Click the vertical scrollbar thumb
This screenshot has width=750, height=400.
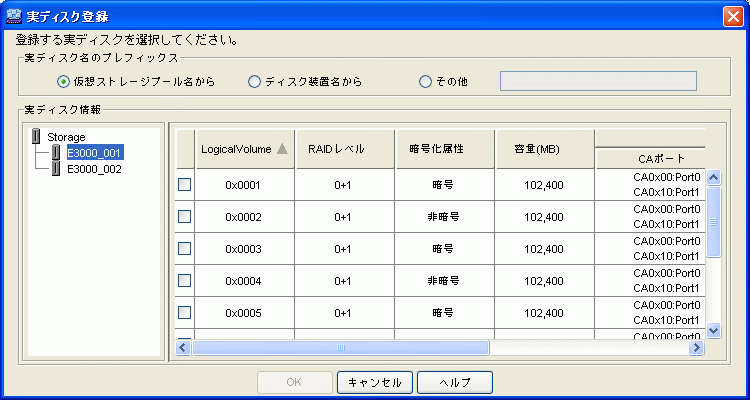(714, 222)
